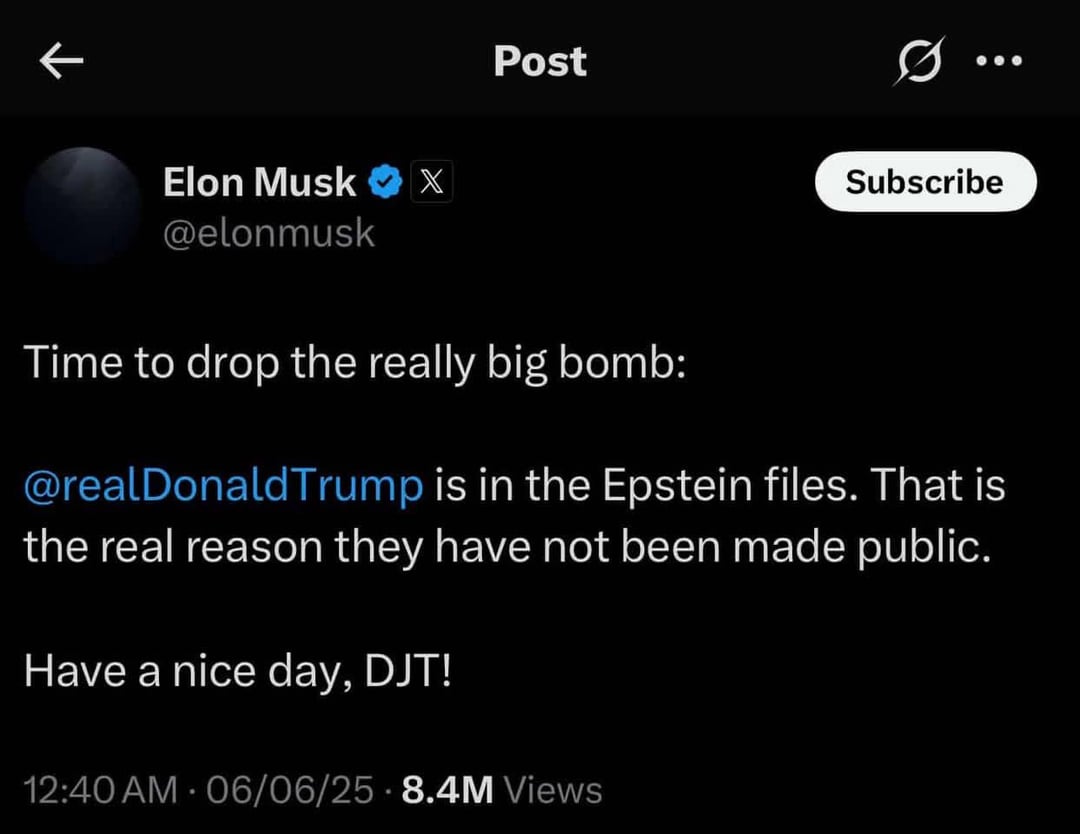Tap the 06/06/25 post date
Viewport: 1080px width, 834px height.
pos(288,791)
